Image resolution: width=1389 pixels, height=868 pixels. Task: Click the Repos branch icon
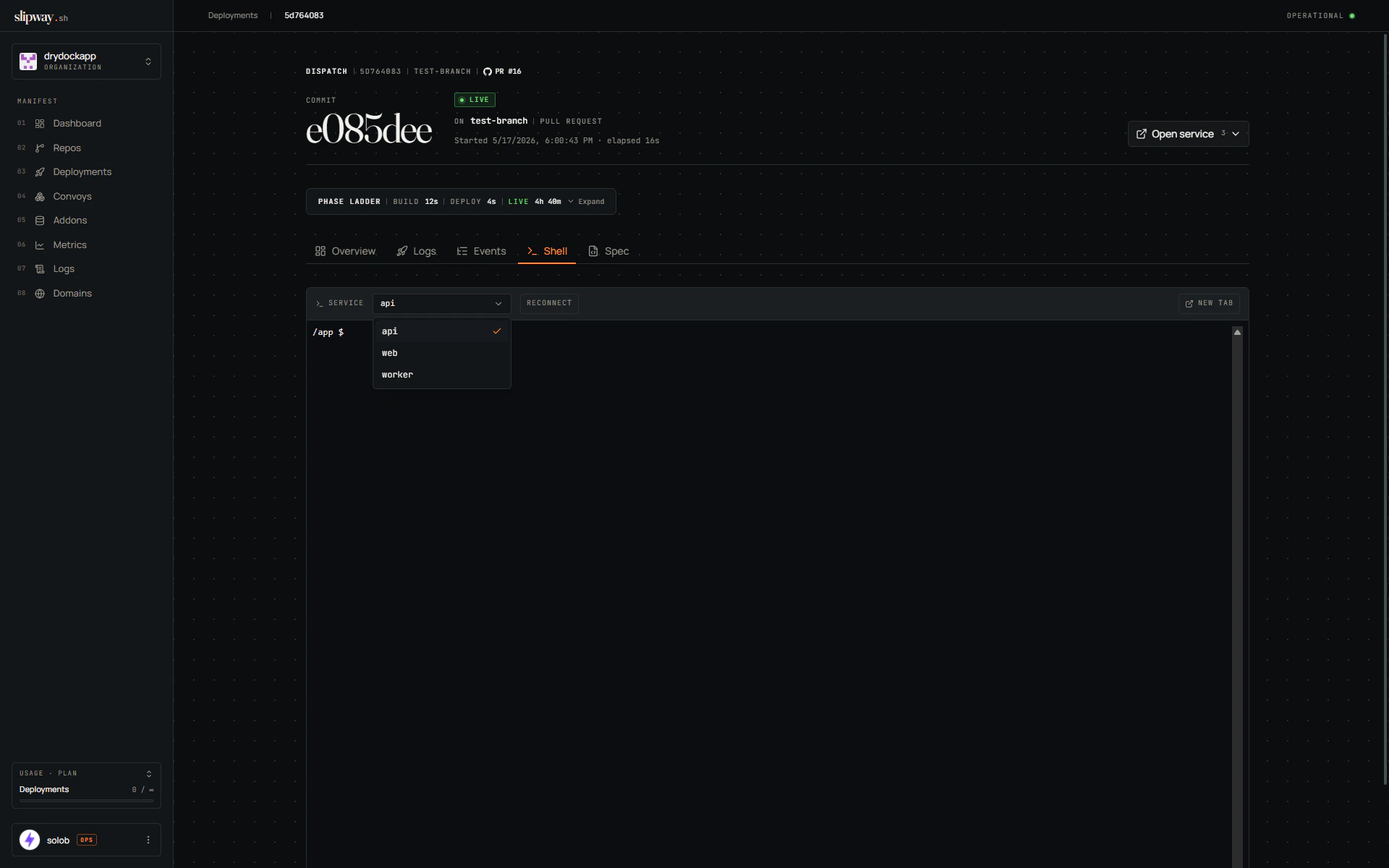[40, 148]
